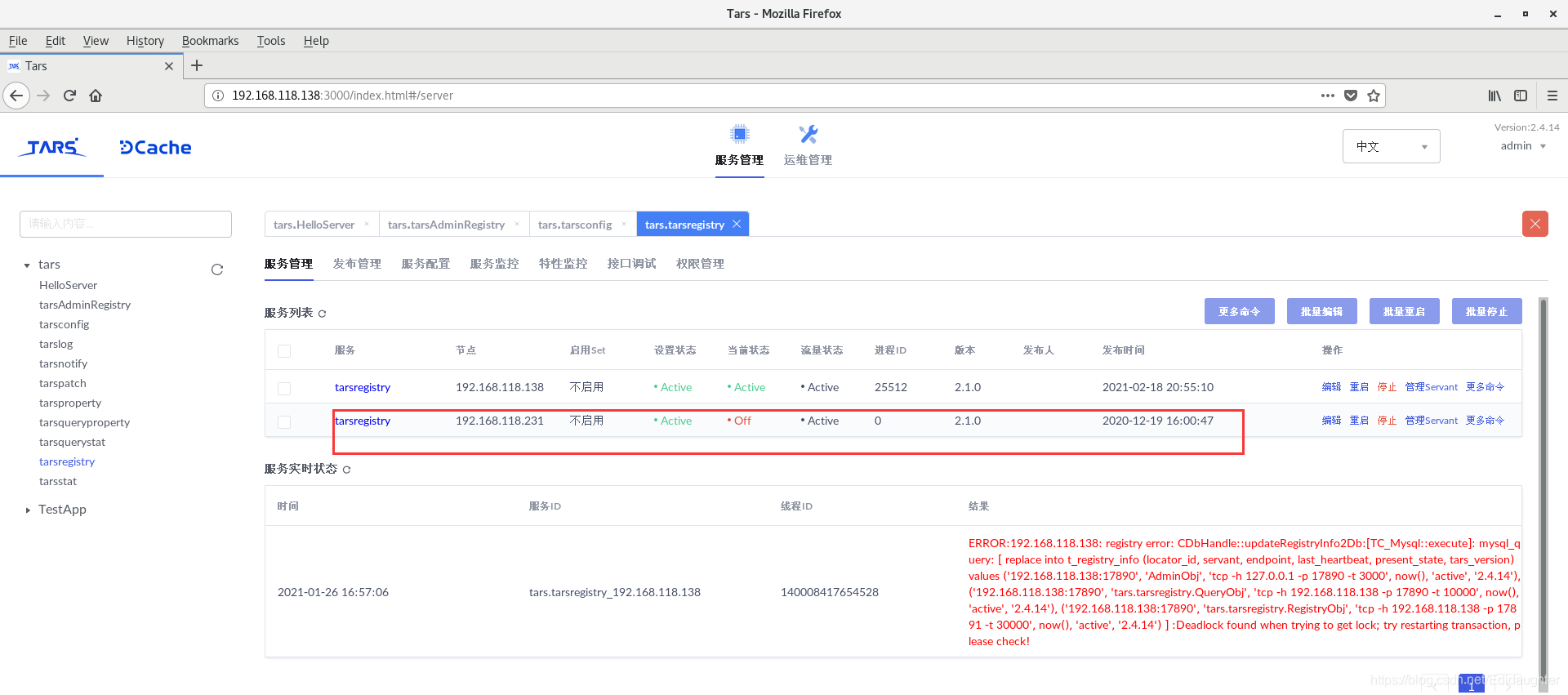
Task: Open 运维管理 wrench icon in header
Action: click(808, 134)
